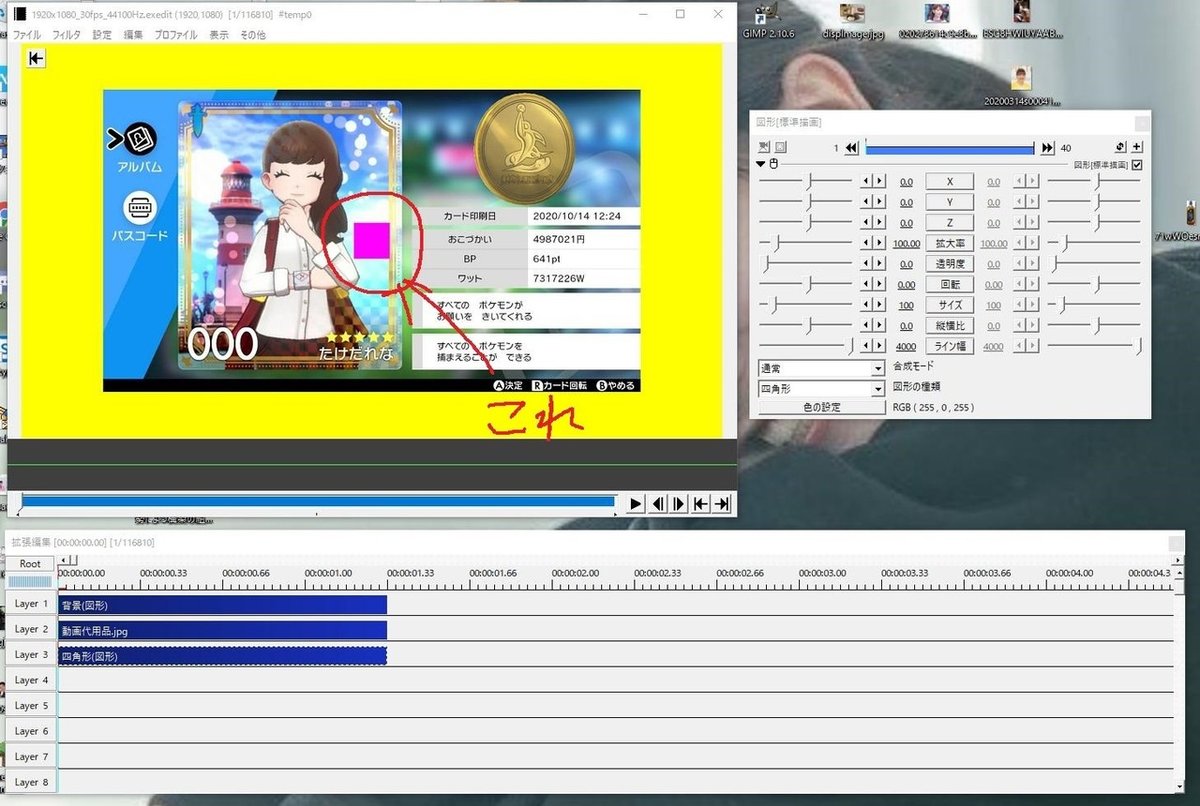Open the 合成モード dropdown showing 通常

[x=821, y=368]
